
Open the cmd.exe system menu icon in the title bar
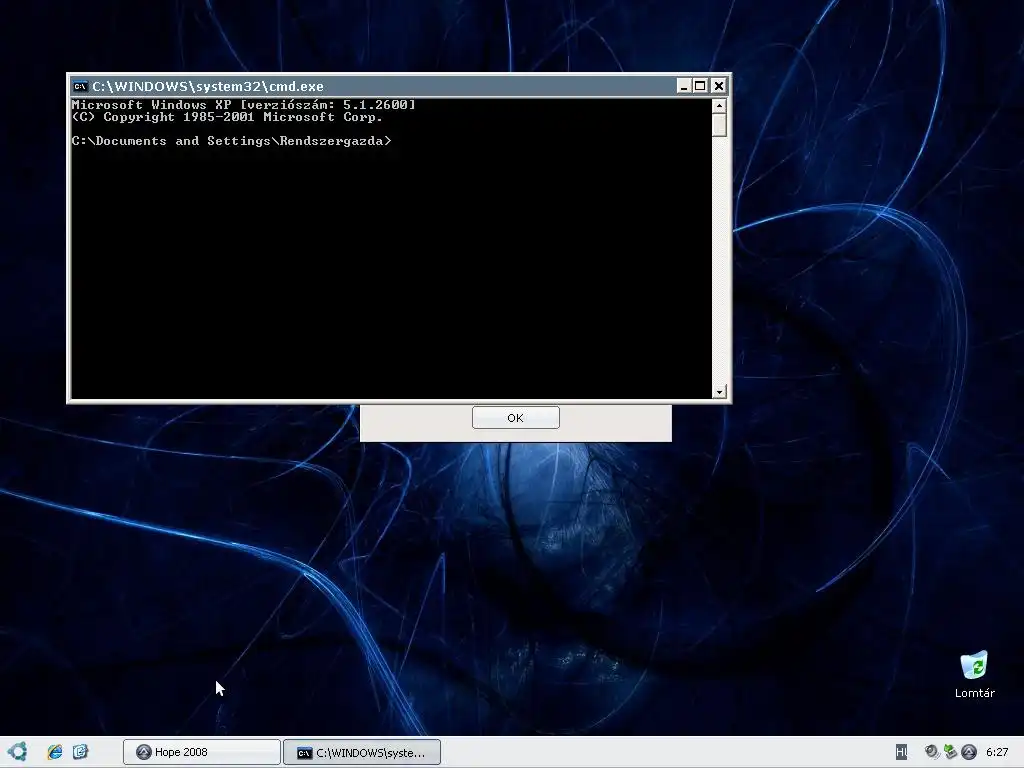(80, 86)
